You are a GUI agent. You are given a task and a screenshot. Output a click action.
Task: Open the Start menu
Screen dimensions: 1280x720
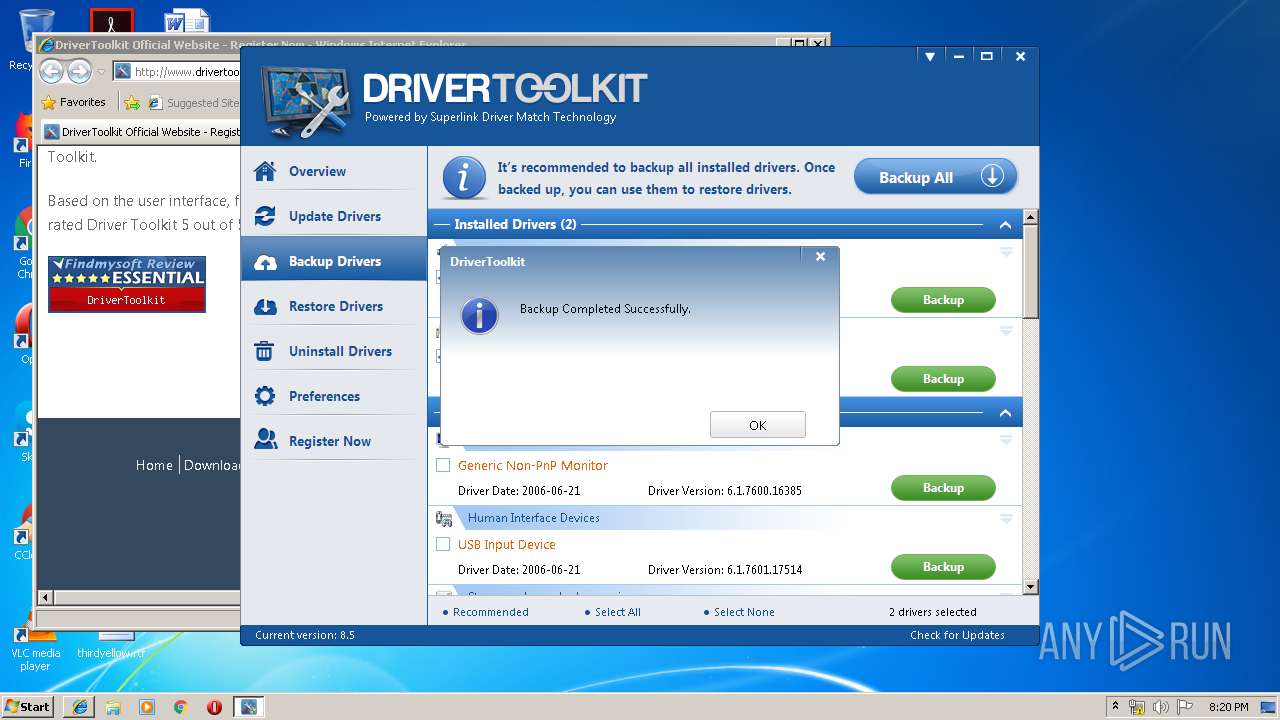pyautogui.click(x=27, y=707)
